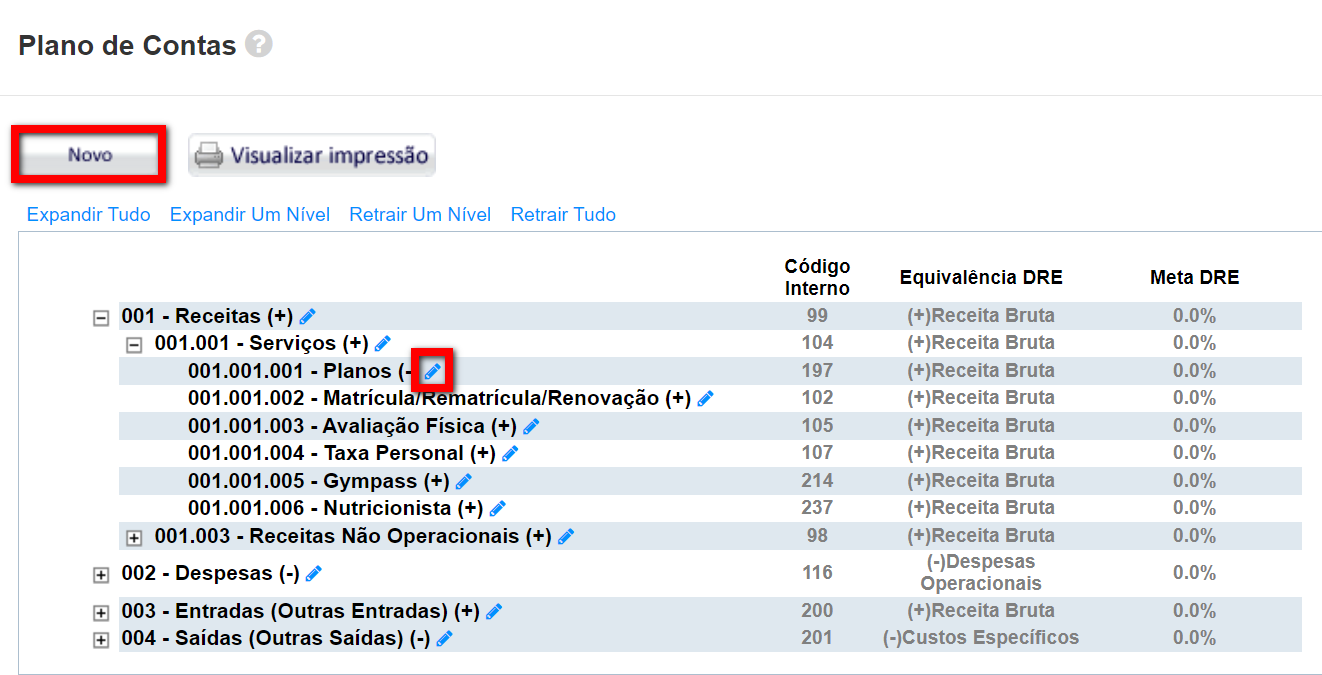Collapse the 001.001 - Serviços node

[134, 345]
